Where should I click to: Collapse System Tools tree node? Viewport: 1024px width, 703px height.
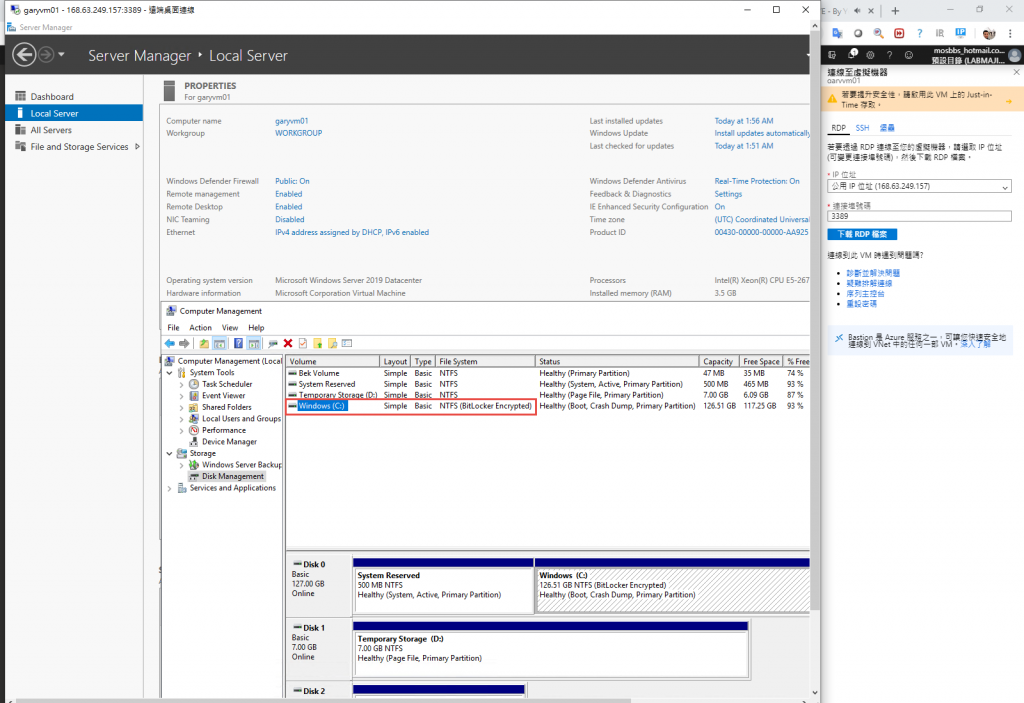(170, 372)
